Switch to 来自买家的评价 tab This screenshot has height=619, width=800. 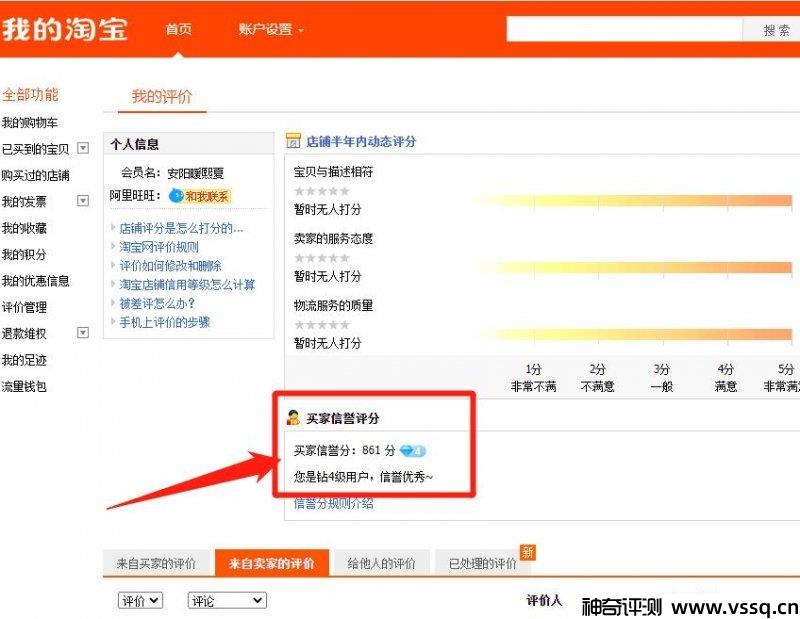click(x=156, y=563)
